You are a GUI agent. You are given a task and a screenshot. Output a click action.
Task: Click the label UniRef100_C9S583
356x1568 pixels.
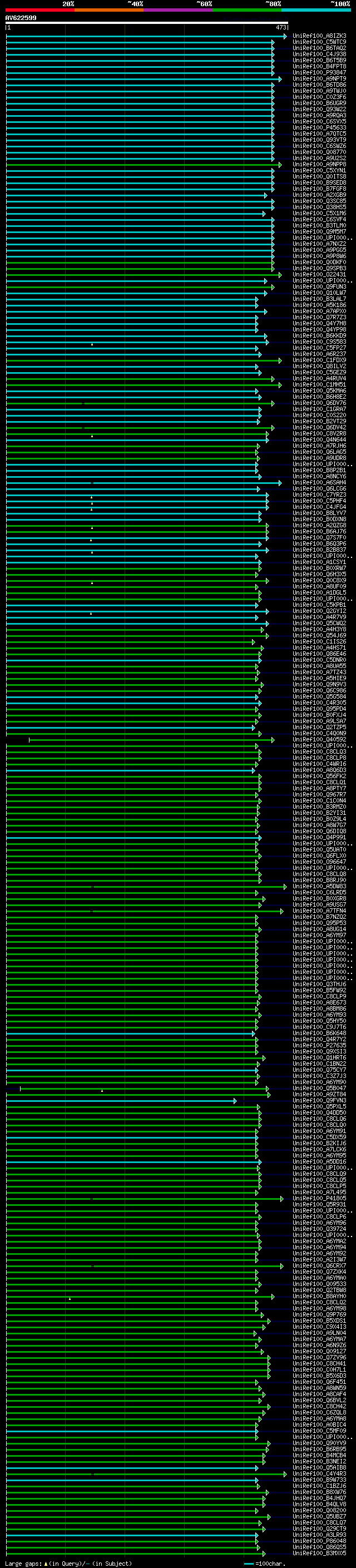pyautogui.click(x=319, y=342)
